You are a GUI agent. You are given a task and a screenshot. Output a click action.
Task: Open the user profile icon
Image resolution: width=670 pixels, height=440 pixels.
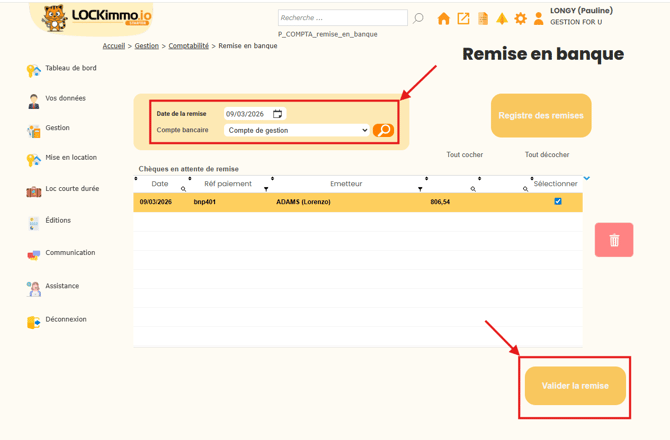point(538,19)
